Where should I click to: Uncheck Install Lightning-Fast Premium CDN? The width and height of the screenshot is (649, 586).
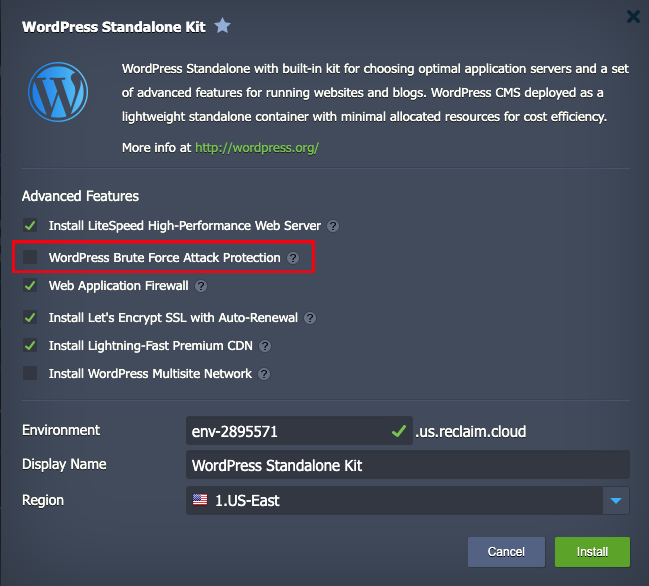(30, 345)
